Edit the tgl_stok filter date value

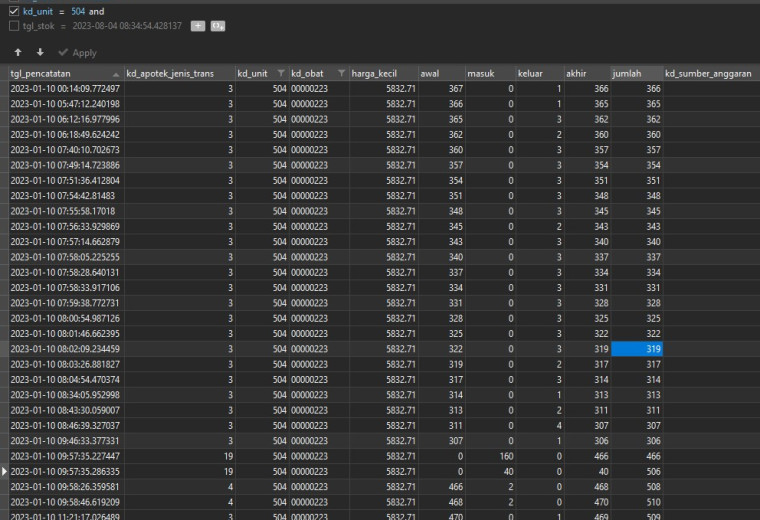pyautogui.click(x=127, y=26)
